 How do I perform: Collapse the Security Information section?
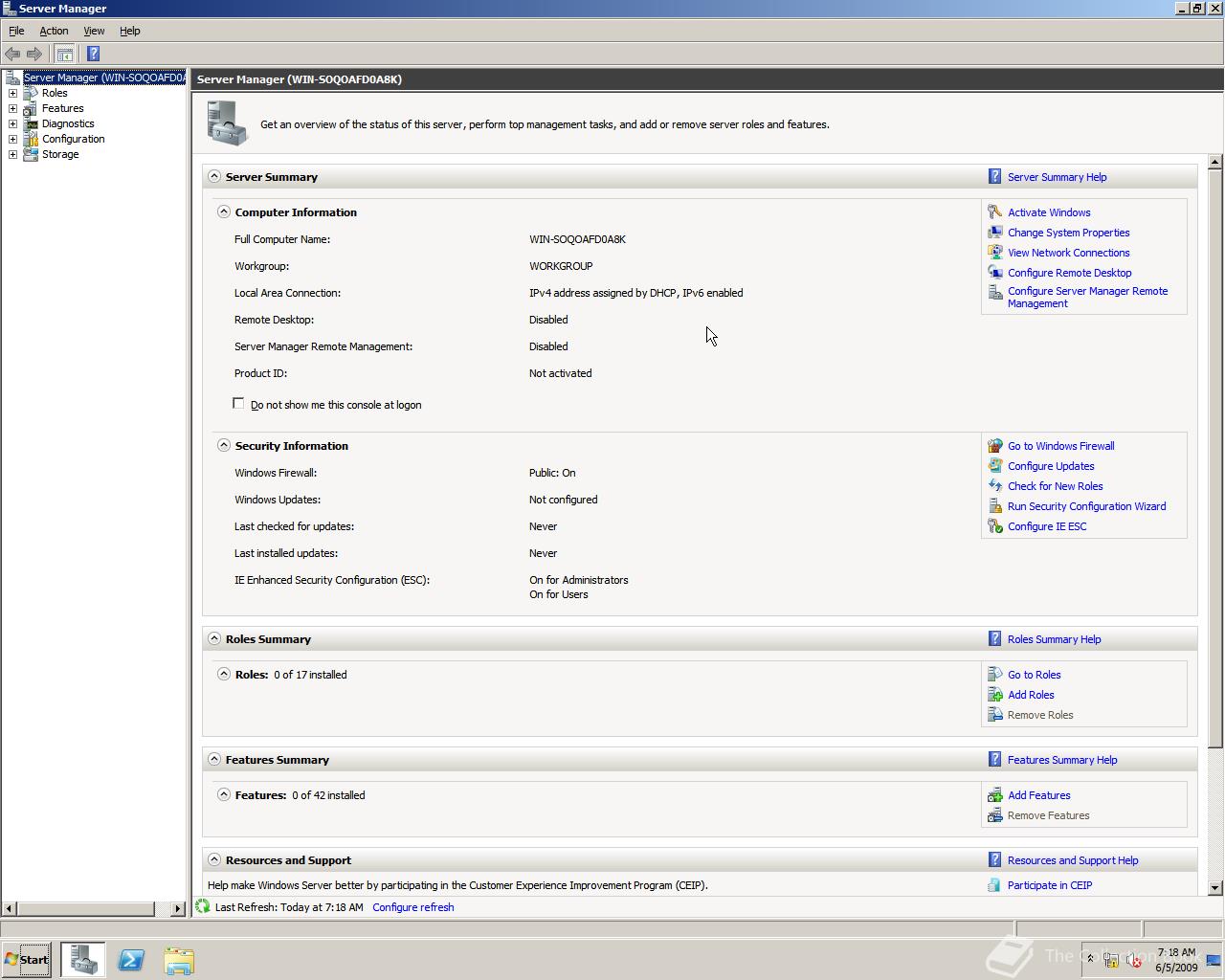point(224,446)
